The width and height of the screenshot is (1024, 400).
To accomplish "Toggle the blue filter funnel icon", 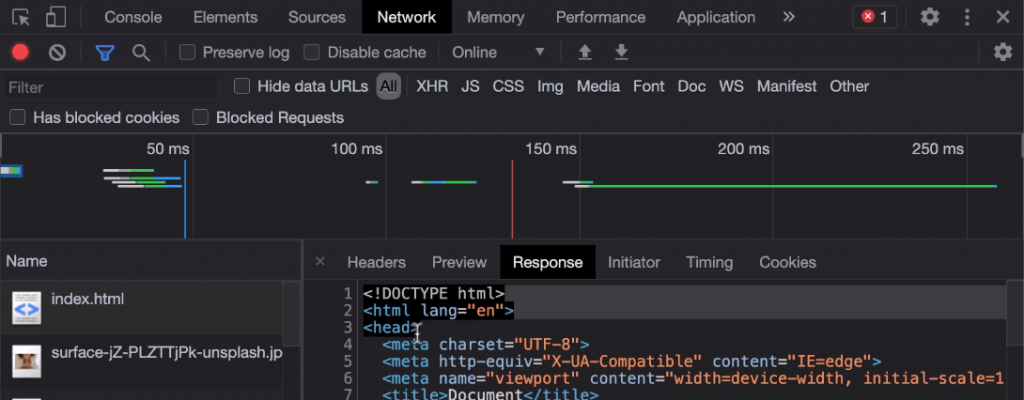I will (104, 52).
